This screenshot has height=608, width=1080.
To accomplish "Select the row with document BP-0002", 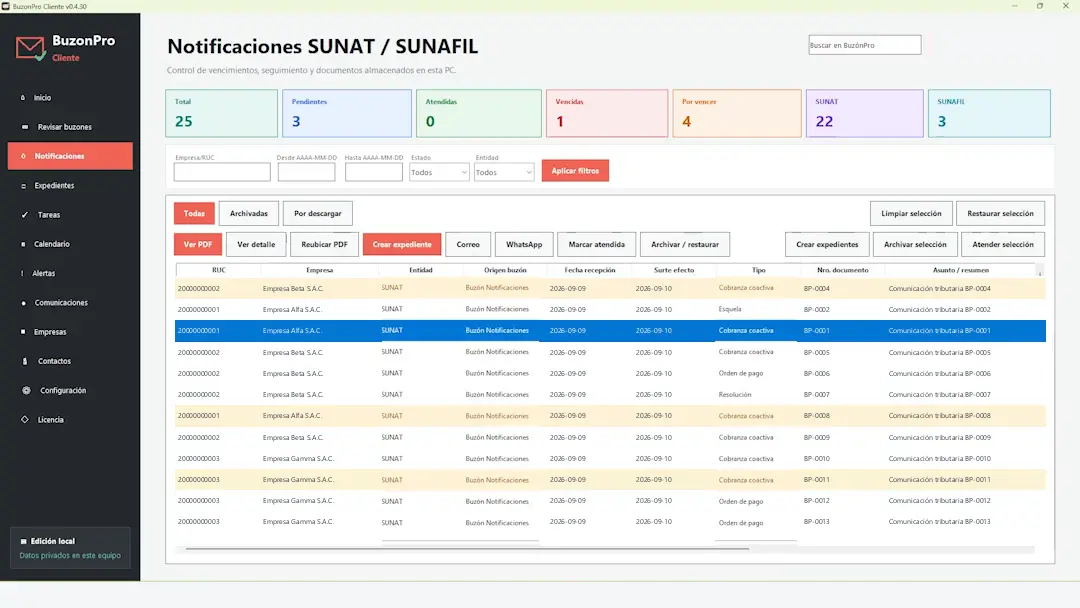I will point(610,310).
